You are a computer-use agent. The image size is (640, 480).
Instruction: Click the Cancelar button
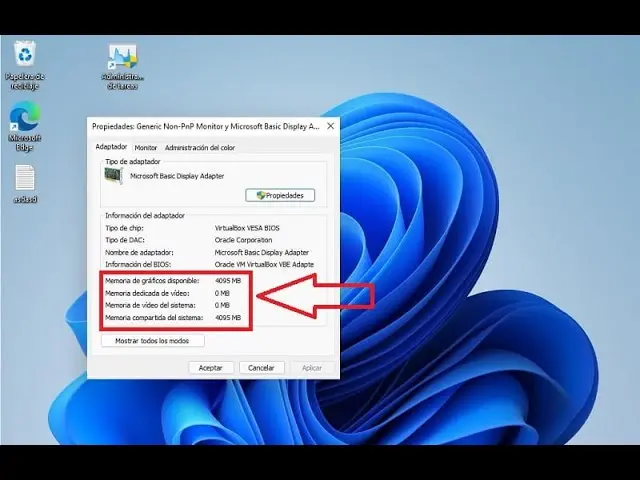[261, 368]
